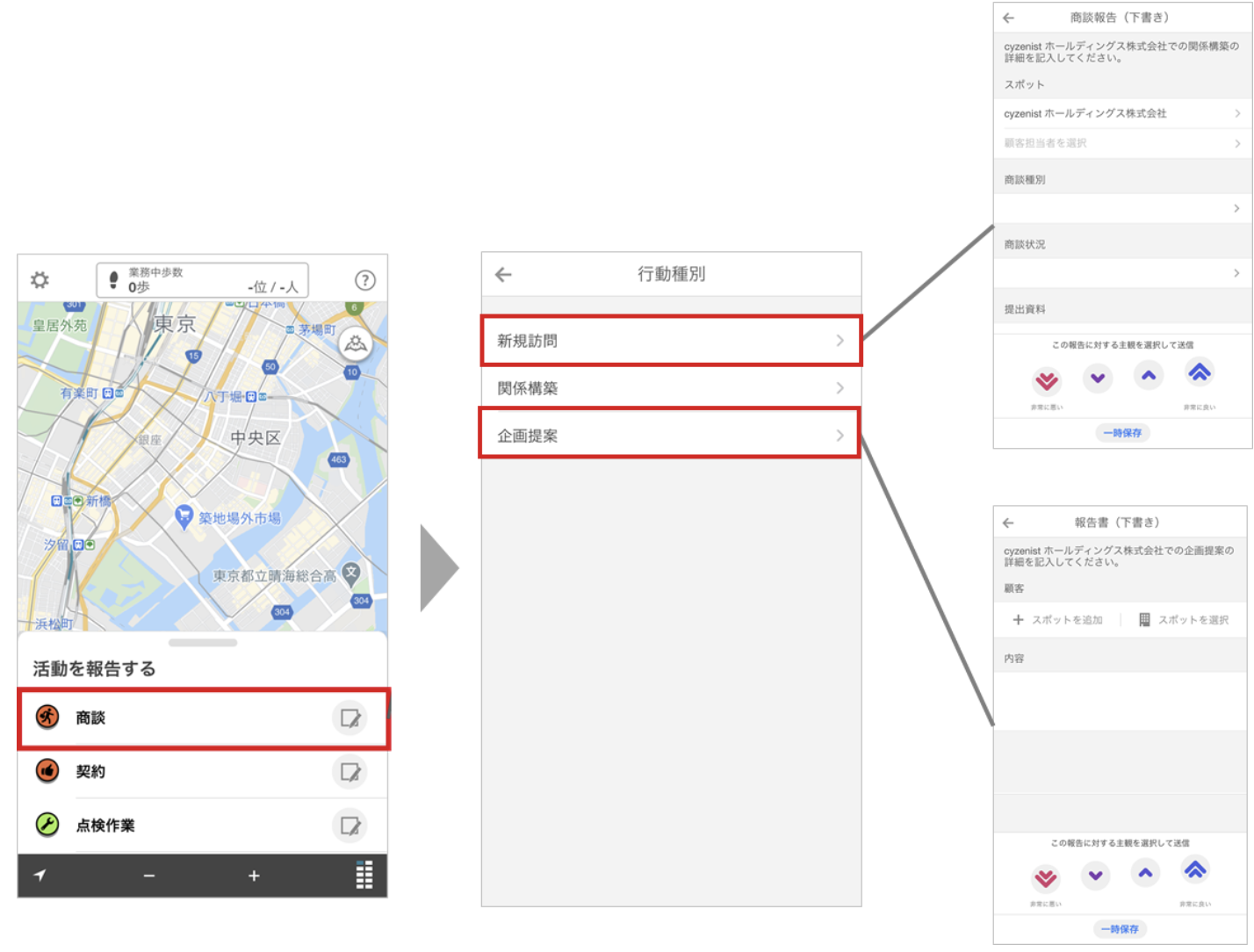The width and height of the screenshot is (1254, 952).
Task: Click the edit icon beside 契約
Action: (350, 772)
